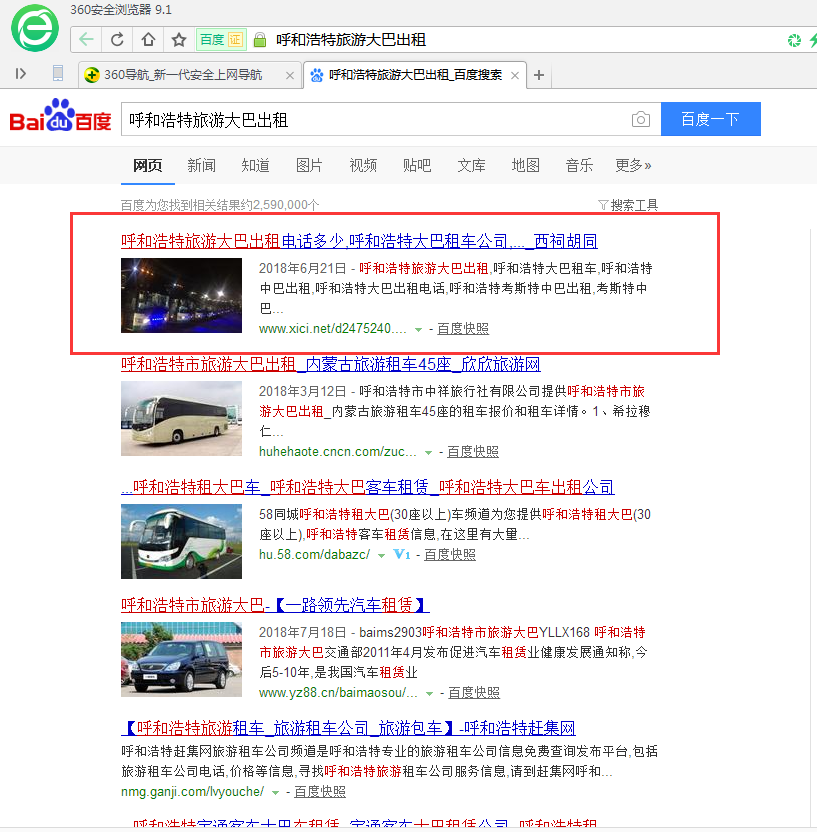Open the night buses thumbnail of 西祠胡同 result

click(x=181, y=296)
